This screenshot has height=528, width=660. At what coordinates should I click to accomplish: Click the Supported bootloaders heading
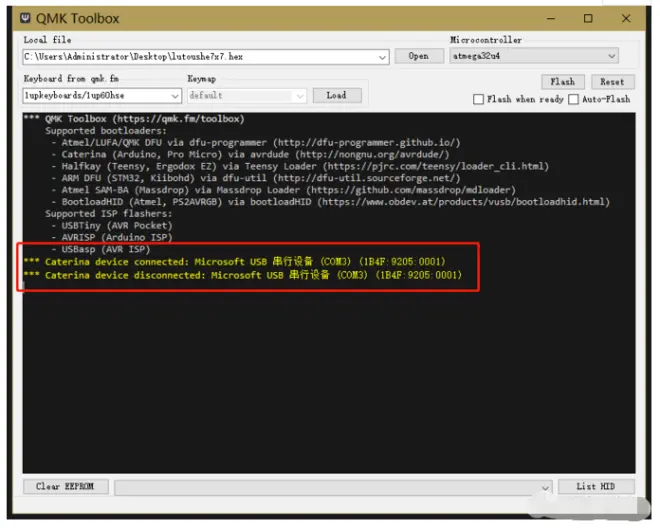[x=106, y=131]
